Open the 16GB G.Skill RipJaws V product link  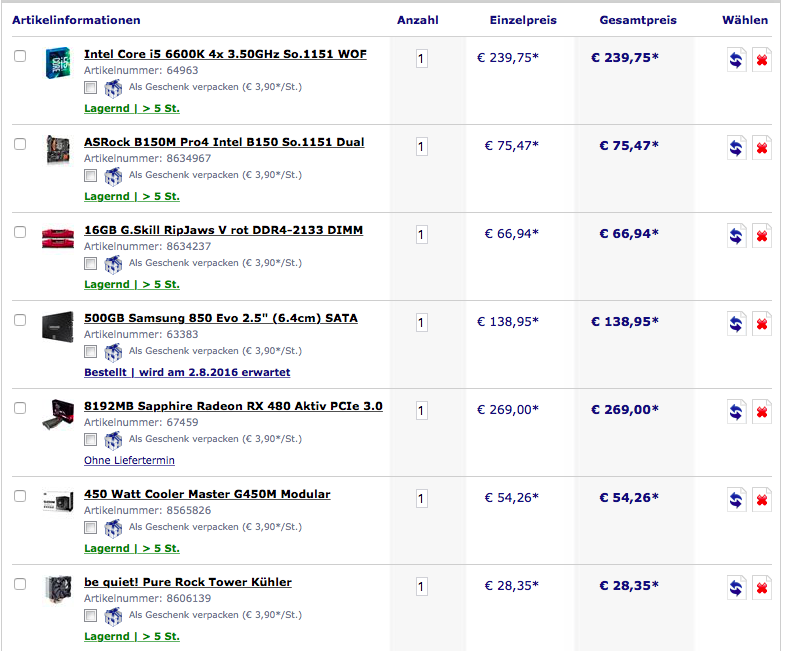(223, 230)
